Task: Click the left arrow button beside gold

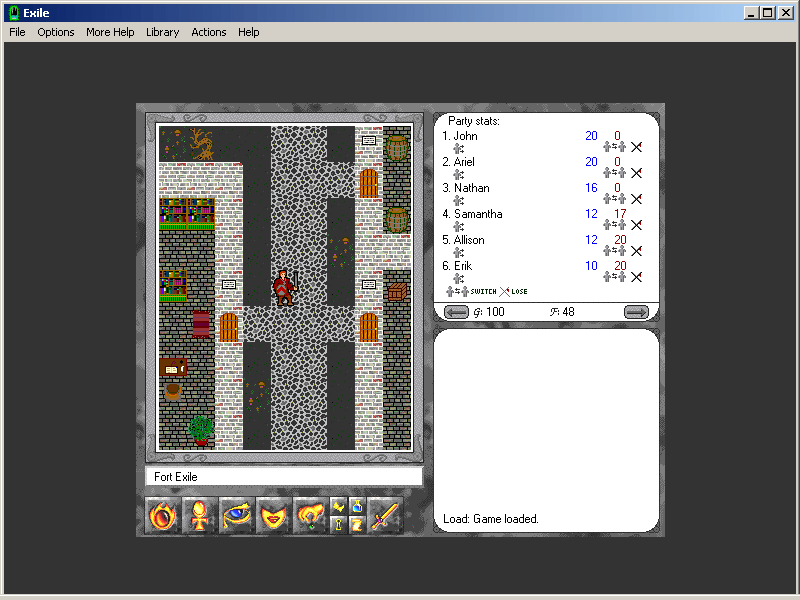Action: tap(456, 312)
